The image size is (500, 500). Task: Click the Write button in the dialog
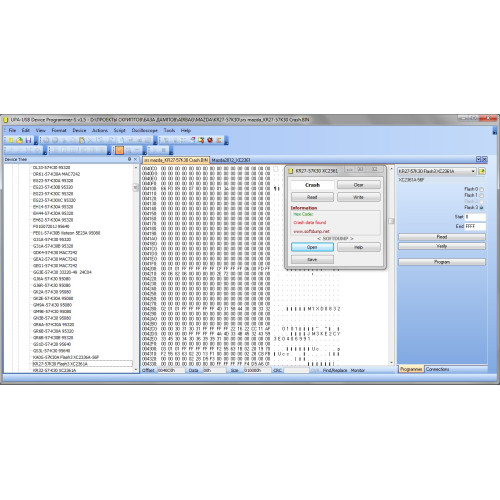point(359,197)
